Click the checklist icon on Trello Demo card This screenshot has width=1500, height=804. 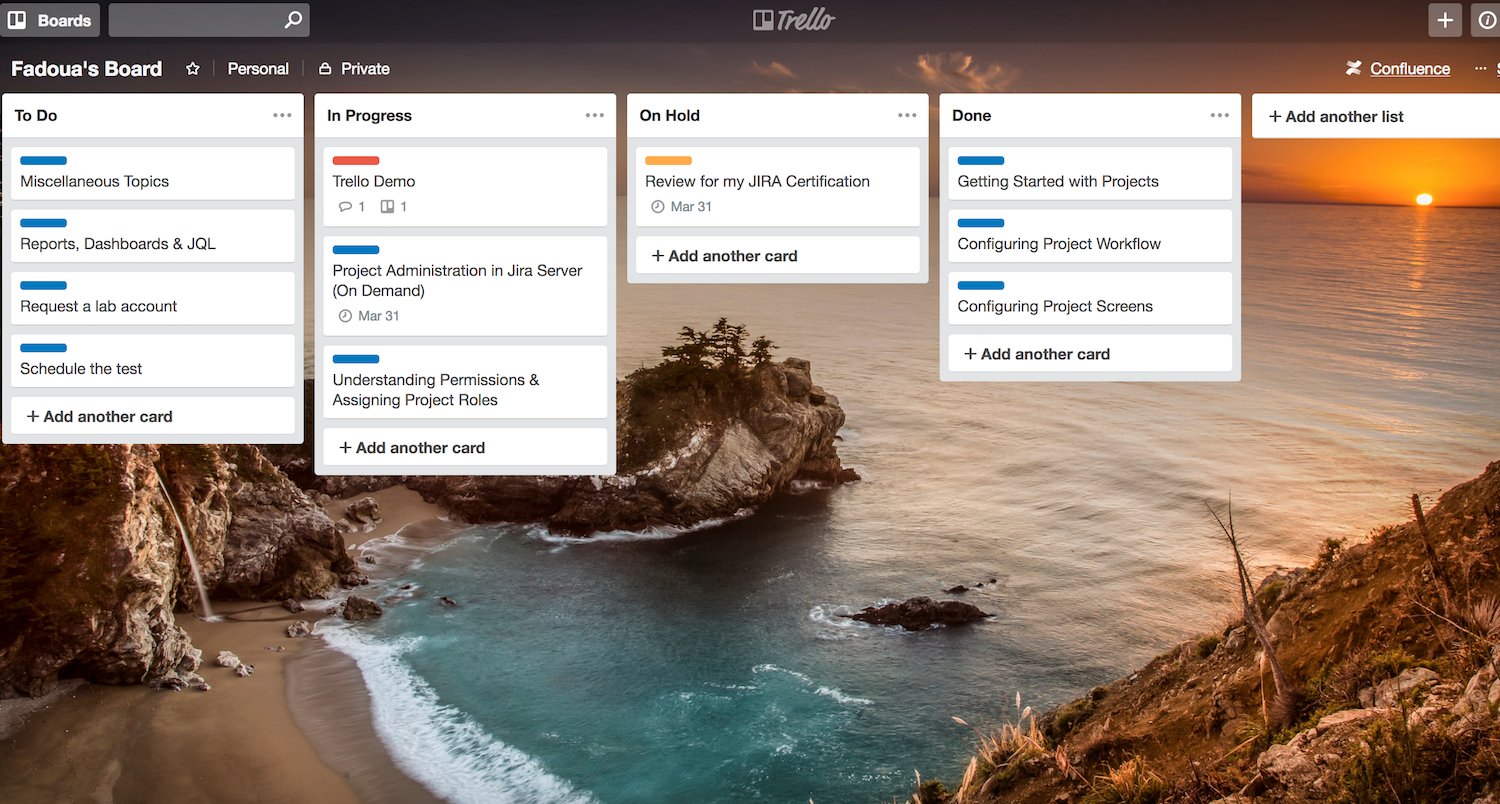pyautogui.click(x=385, y=206)
